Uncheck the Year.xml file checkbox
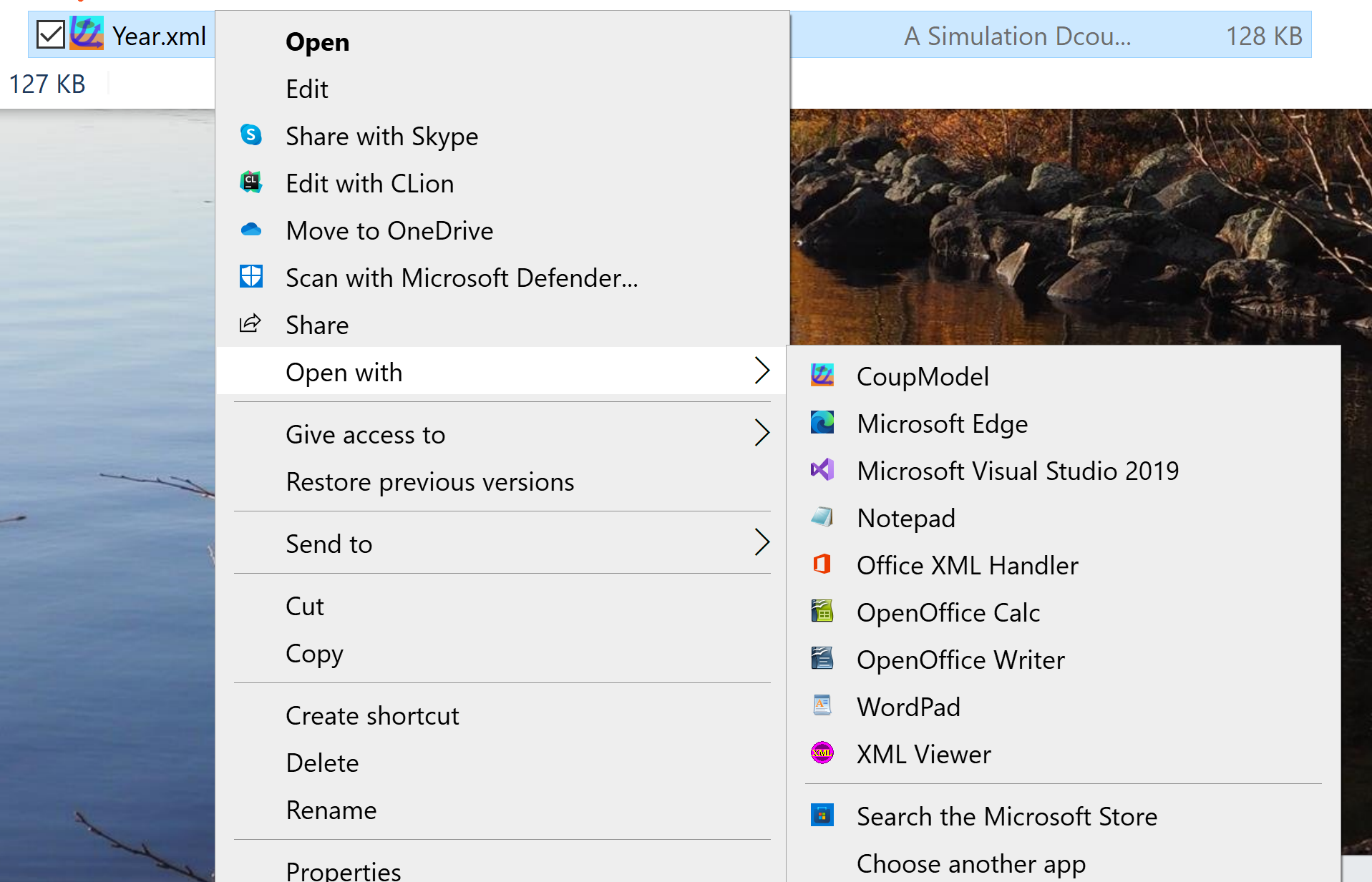Screen dimensions: 1372x882 tap(51, 34)
